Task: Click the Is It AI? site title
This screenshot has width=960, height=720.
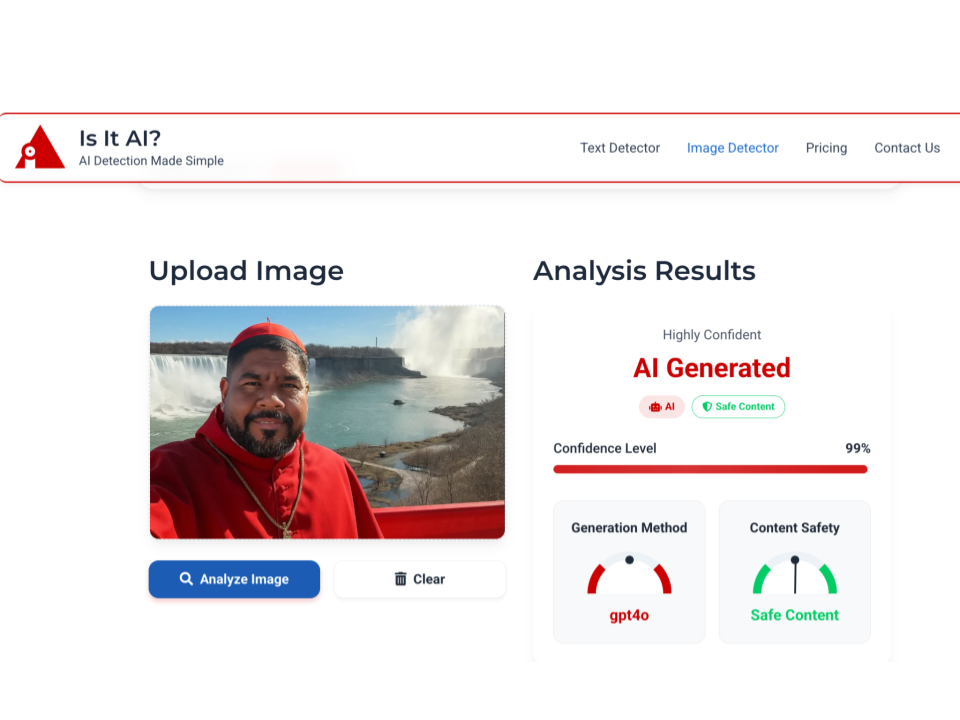Action: (x=120, y=138)
